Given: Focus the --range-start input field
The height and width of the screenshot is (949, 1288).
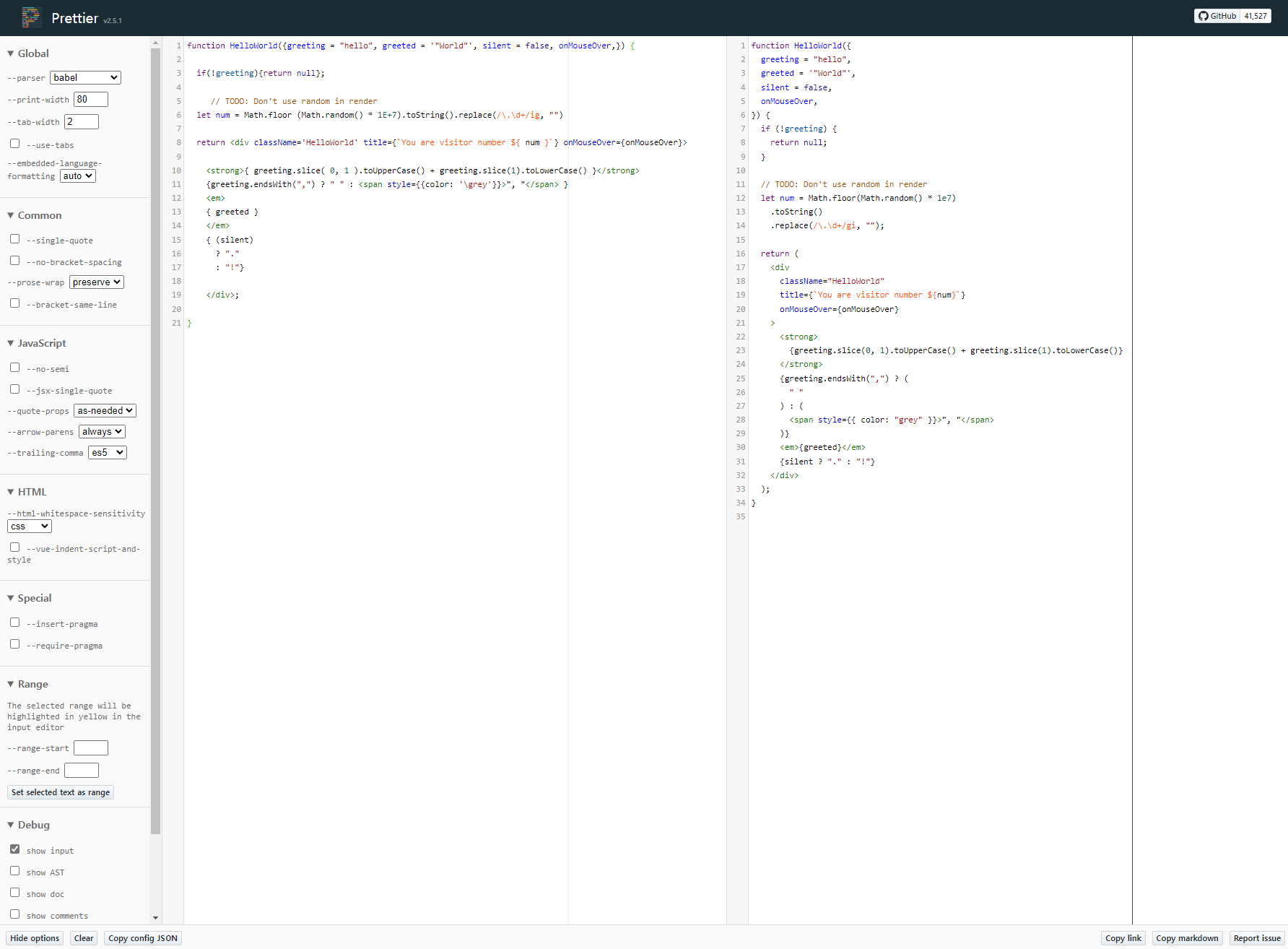Looking at the screenshot, I should click(91, 748).
